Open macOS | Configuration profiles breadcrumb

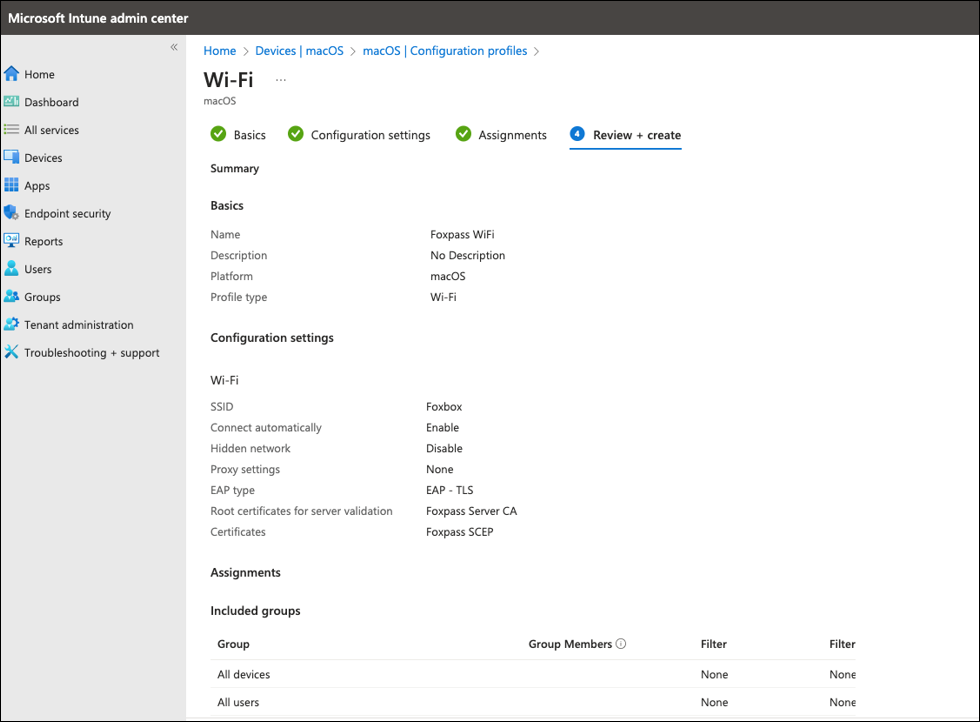[x=444, y=51]
